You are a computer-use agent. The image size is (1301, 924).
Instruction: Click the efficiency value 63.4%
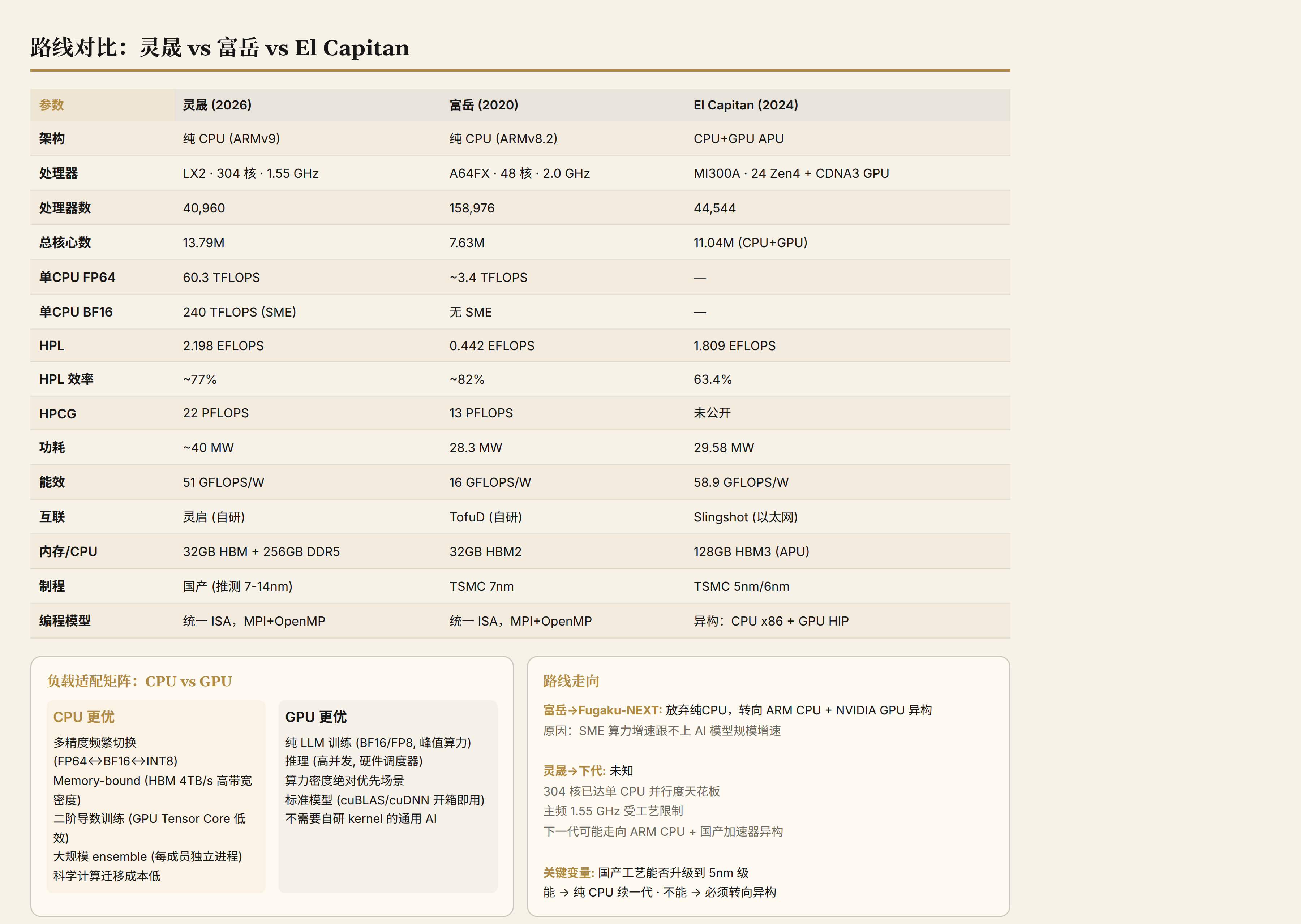pyautogui.click(x=713, y=379)
